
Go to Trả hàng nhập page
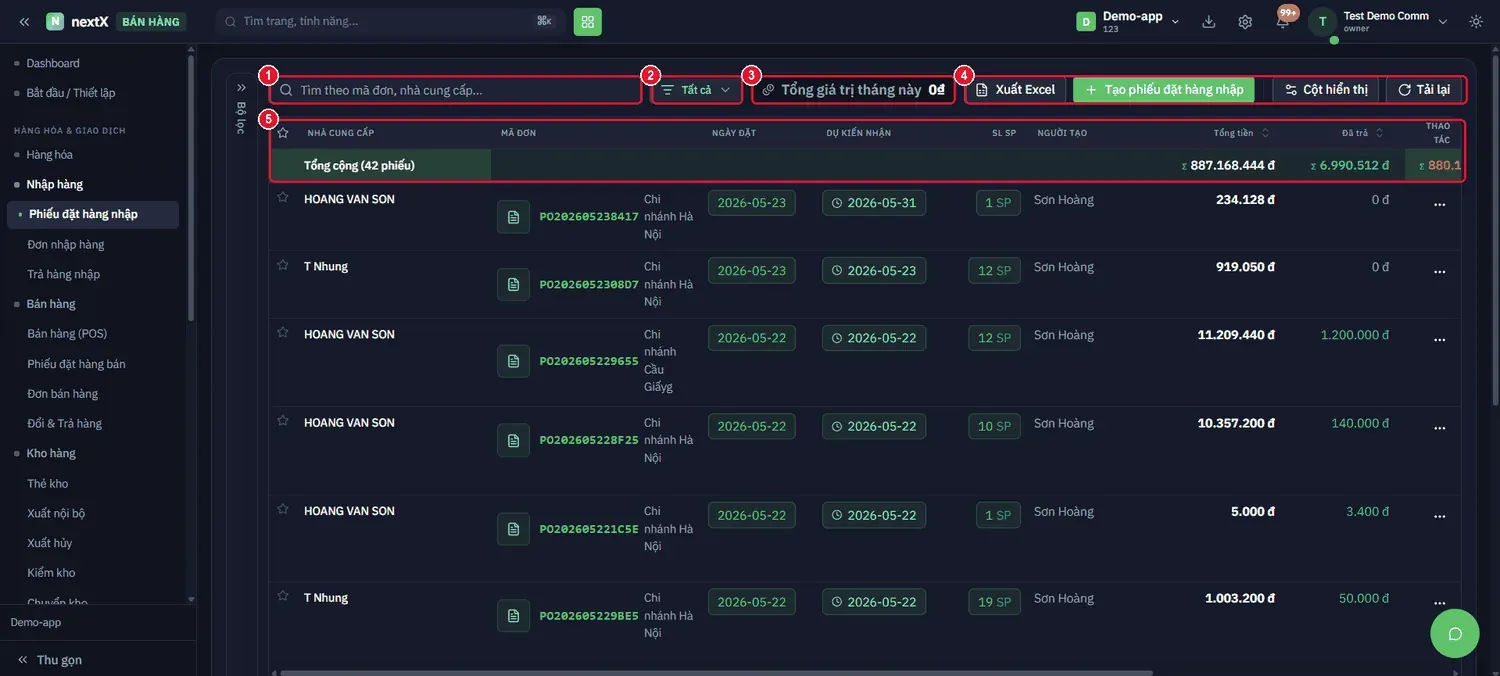point(64,275)
